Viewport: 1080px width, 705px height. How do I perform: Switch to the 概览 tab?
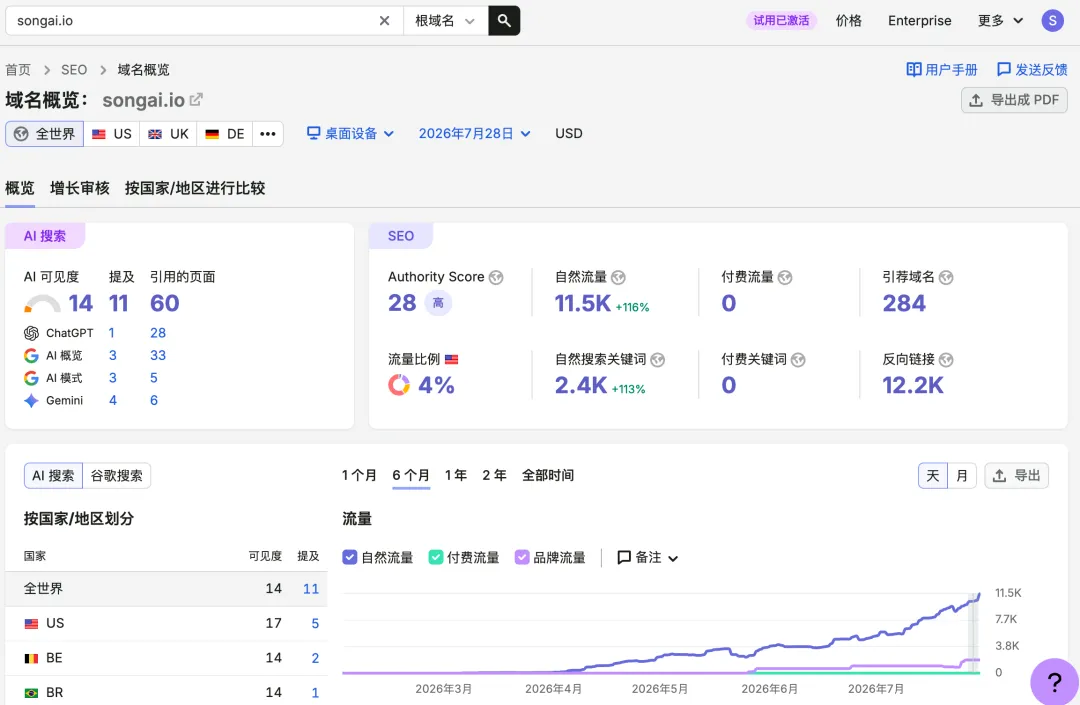(x=19, y=188)
